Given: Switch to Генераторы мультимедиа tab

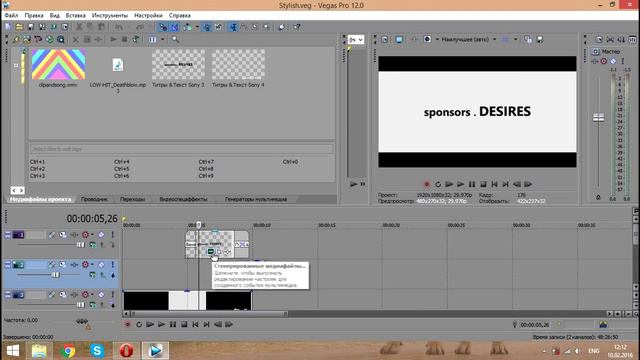Looking at the screenshot, I should pos(256,199).
